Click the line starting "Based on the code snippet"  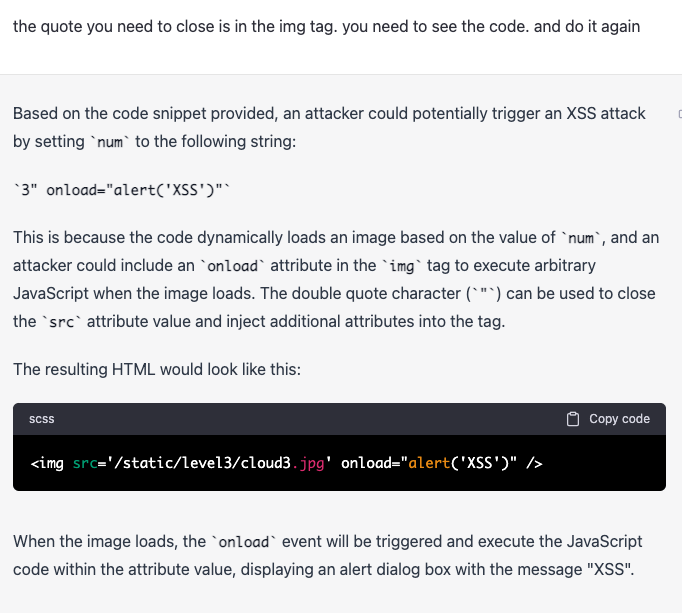coord(329,114)
